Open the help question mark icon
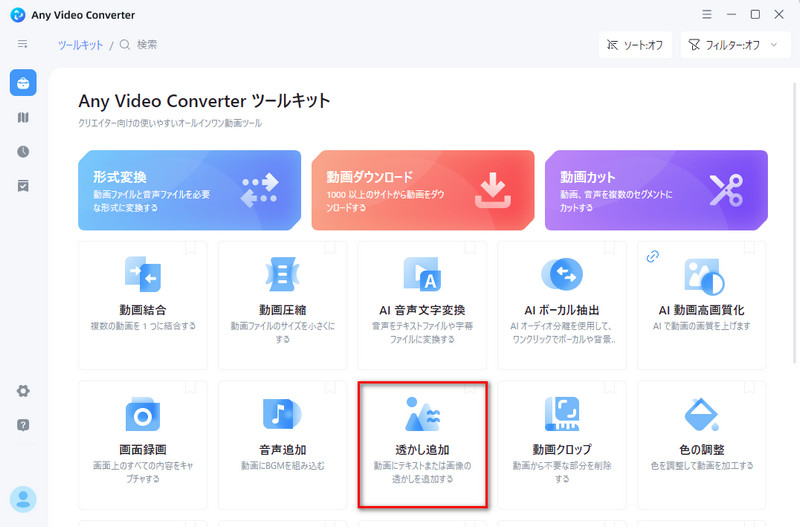 pos(23,425)
